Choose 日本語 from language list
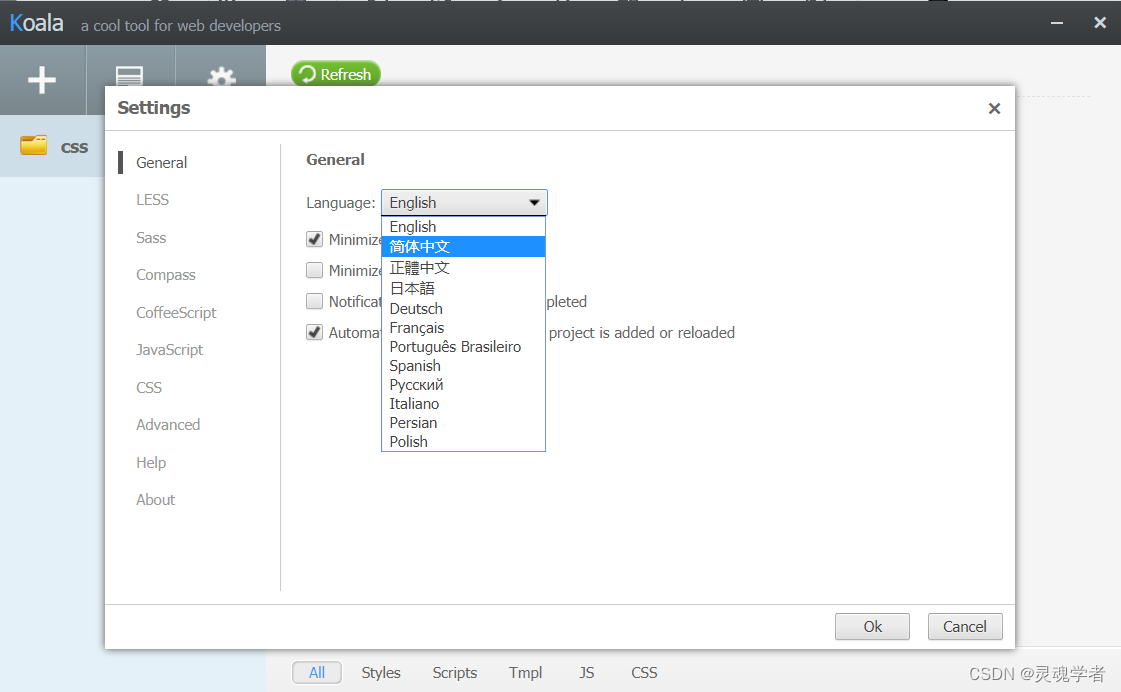This screenshot has width=1121, height=692. pyautogui.click(x=463, y=288)
